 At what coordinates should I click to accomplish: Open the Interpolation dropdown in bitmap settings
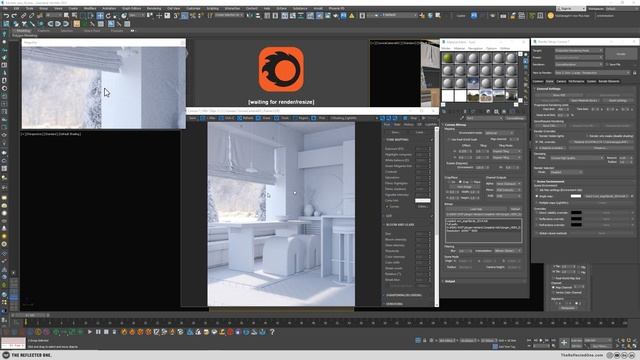click(508, 251)
